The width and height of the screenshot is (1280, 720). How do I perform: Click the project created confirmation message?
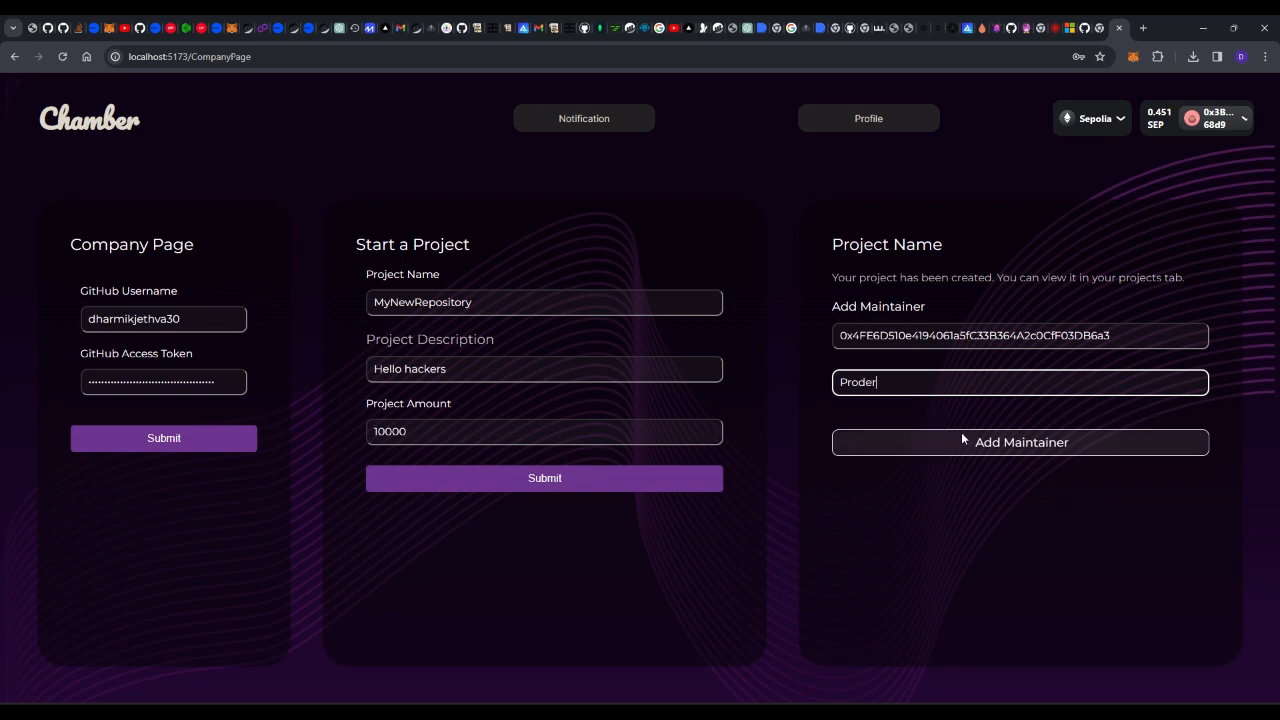[x=1008, y=277]
